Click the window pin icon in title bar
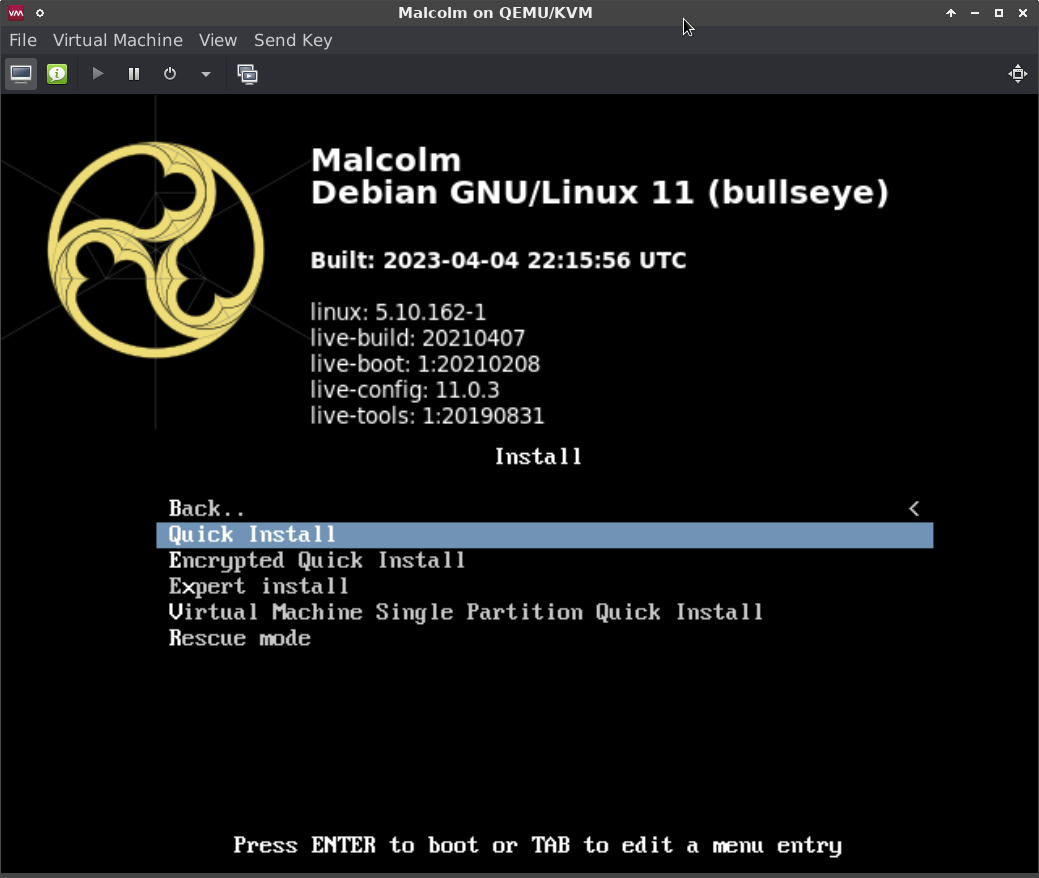This screenshot has width=1039, height=878. (40, 13)
